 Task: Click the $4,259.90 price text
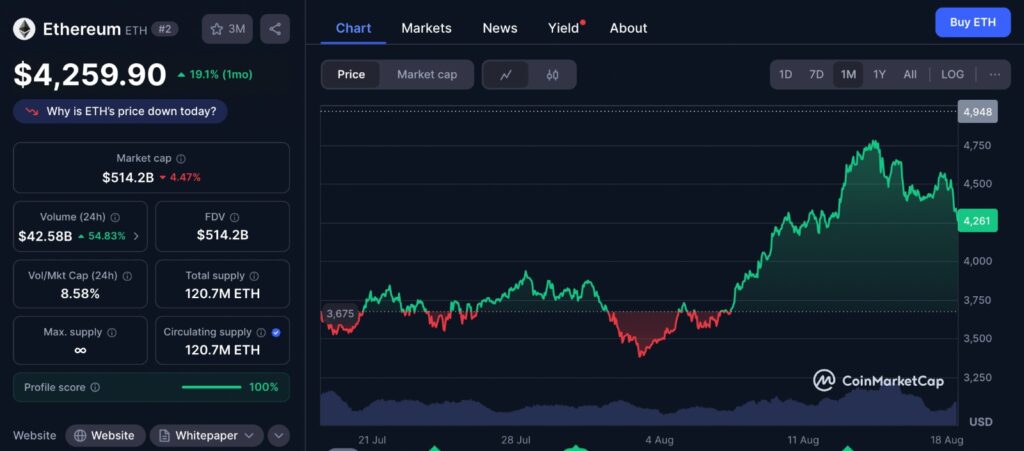pyautogui.click(x=90, y=74)
